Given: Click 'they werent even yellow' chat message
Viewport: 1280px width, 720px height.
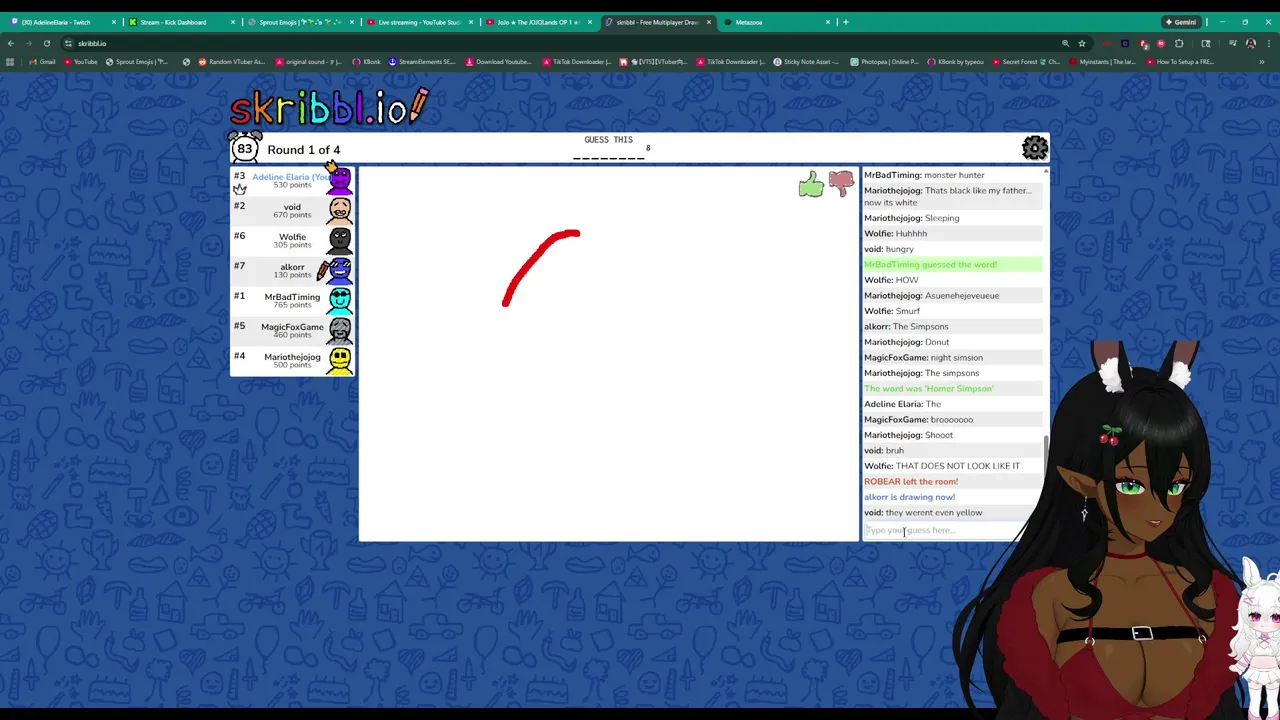Looking at the screenshot, I should tap(934, 512).
